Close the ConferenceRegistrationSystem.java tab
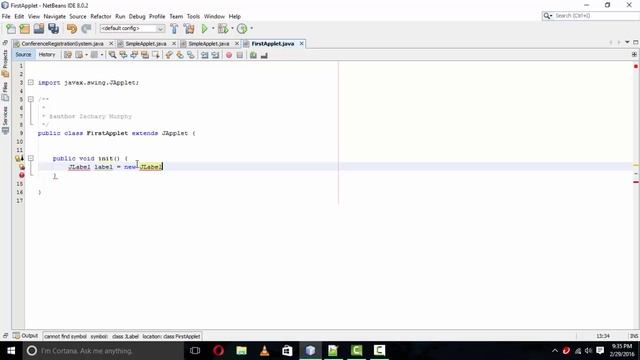Screen dimensions: 640x360 (x=111, y=44)
